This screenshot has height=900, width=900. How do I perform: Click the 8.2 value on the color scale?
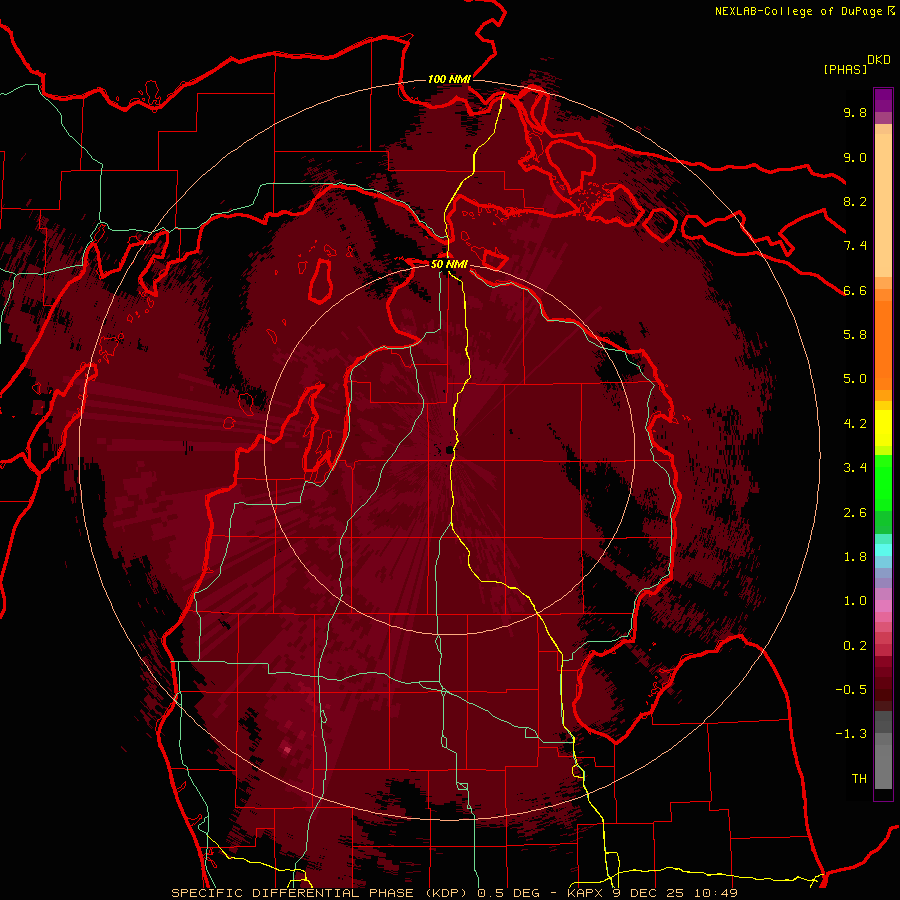coord(855,201)
